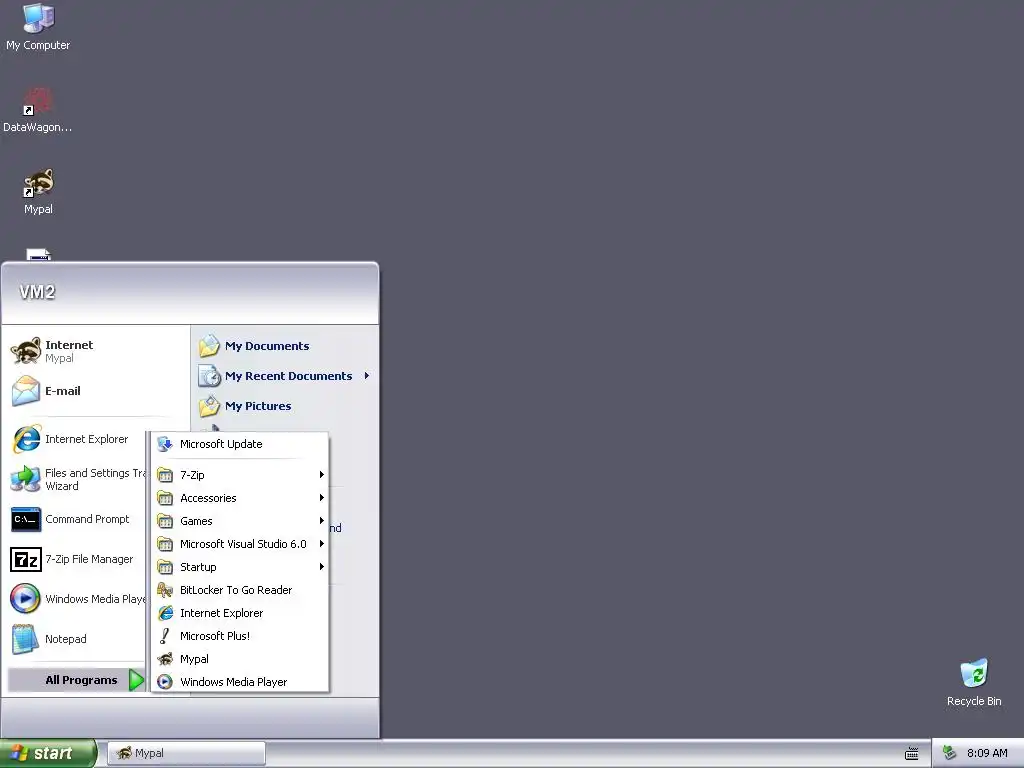Image resolution: width=1024 pixels, height=768 pixels.
Task: Click the 7-Zip File Manager icon
Action: pyautogui.click(x=26, y=560)
